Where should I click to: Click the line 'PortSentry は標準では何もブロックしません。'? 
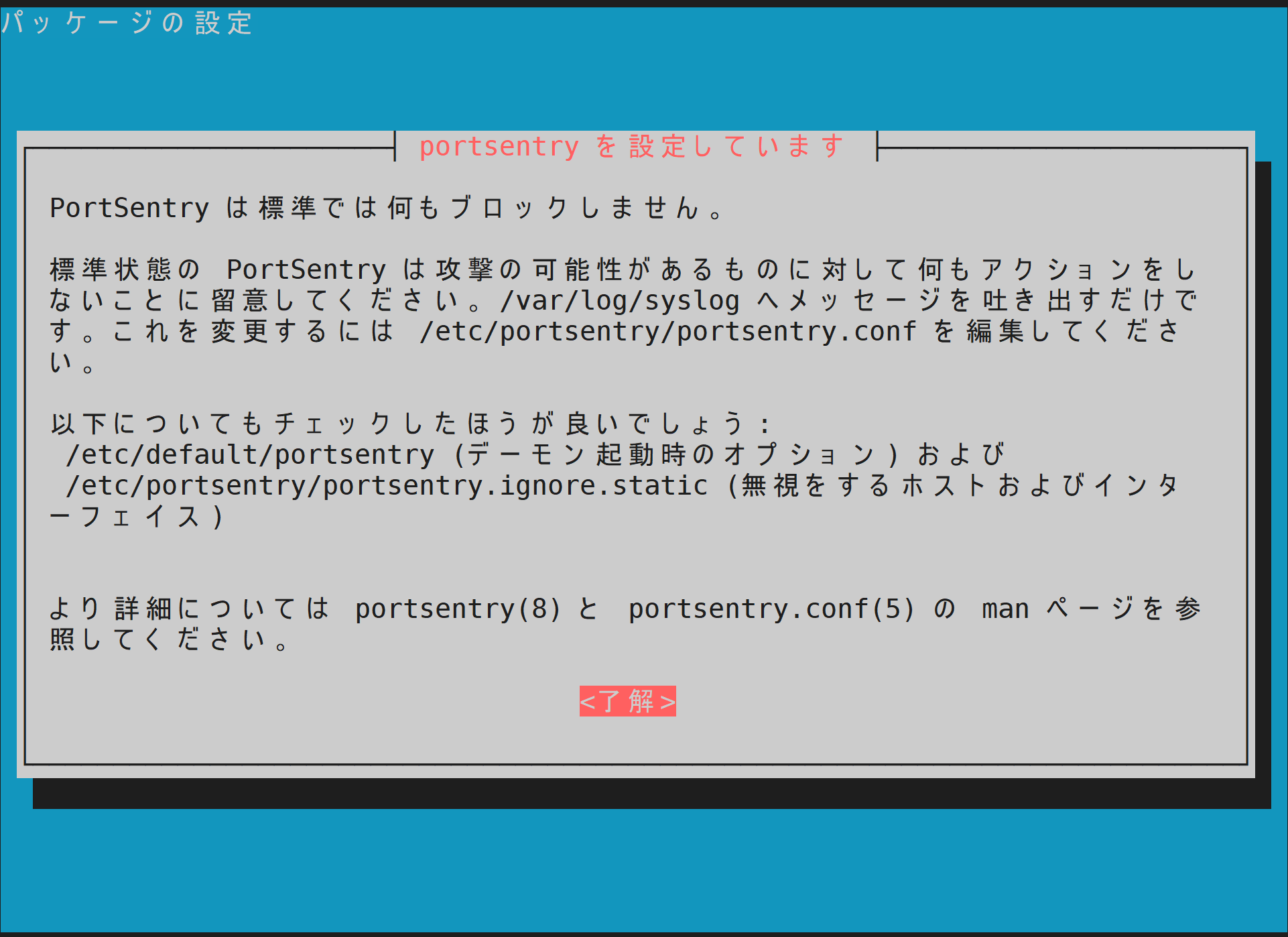(x=387, y=208)
